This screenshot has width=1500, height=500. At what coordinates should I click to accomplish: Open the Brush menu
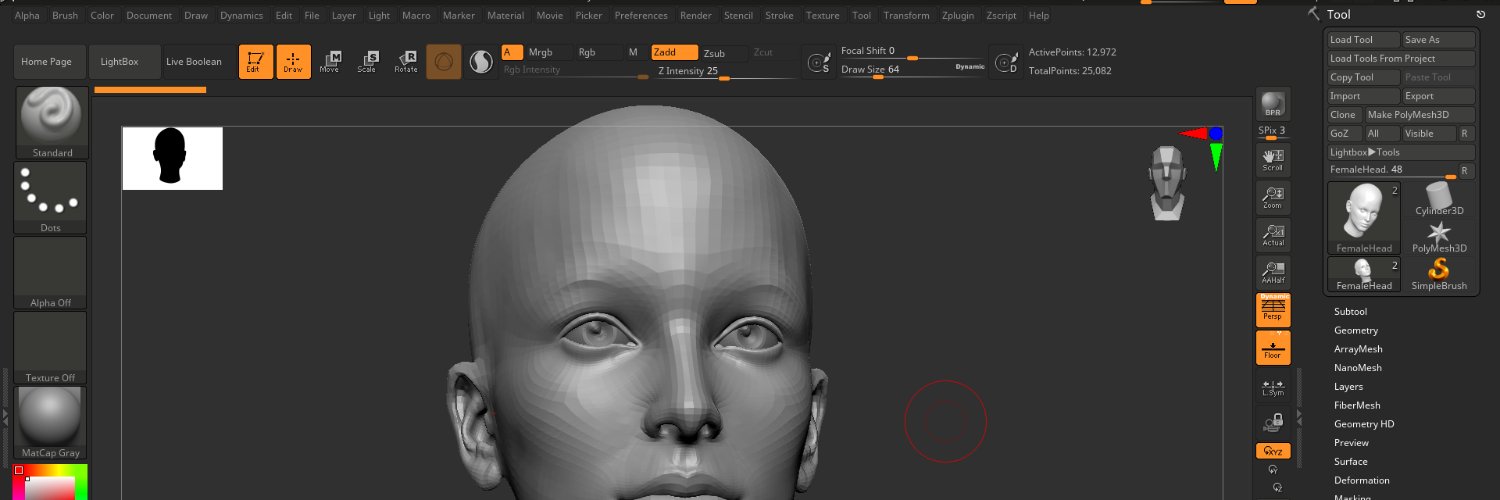[65, 15]
